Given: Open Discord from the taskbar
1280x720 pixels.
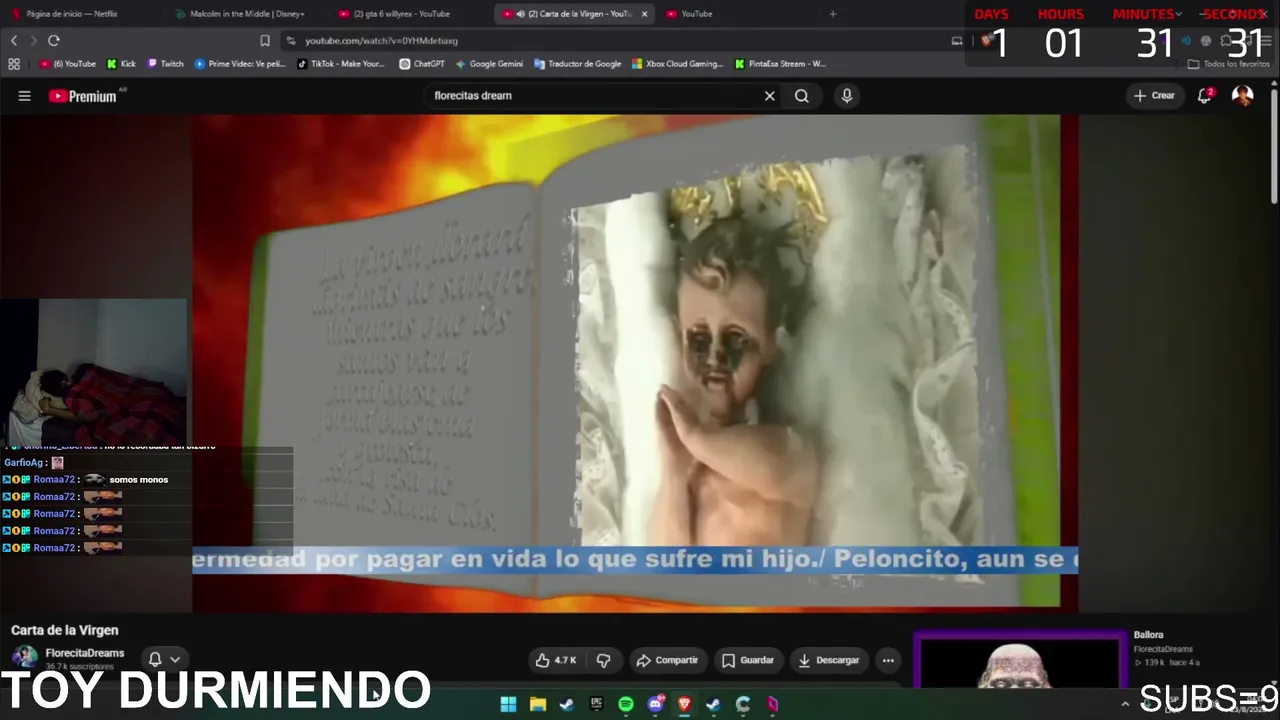Looking at the screenshot, I should coord(655,704).
